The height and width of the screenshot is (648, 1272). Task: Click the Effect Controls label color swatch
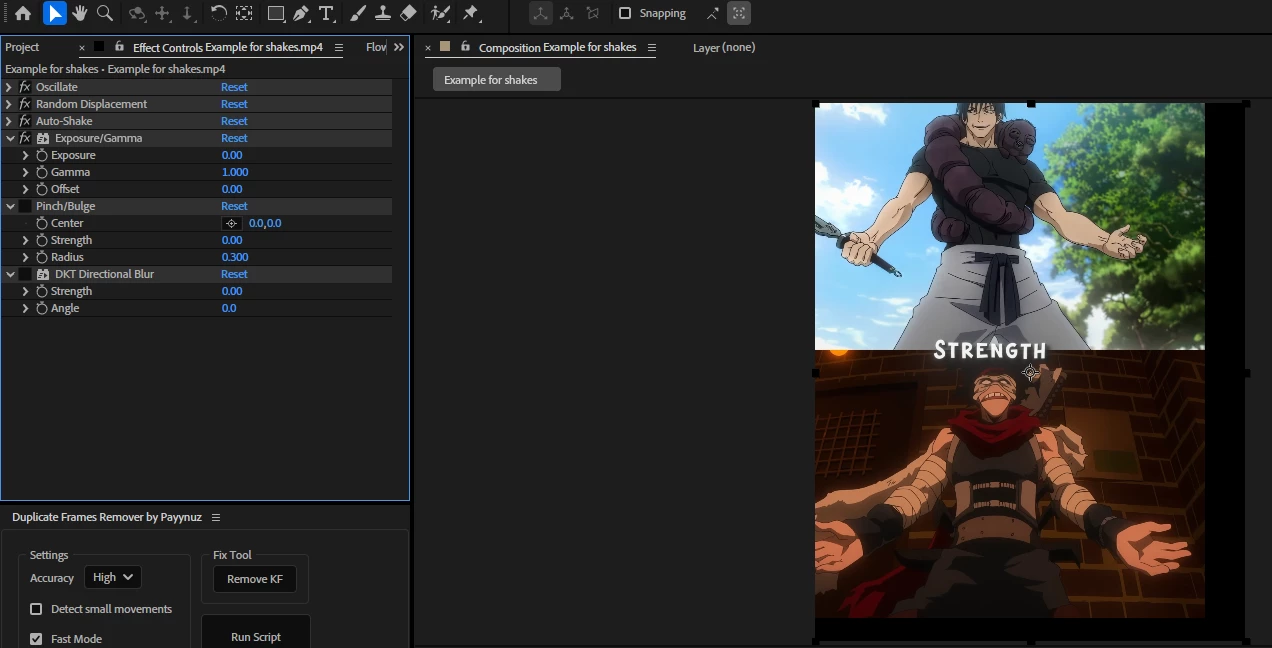coord(99,47)
